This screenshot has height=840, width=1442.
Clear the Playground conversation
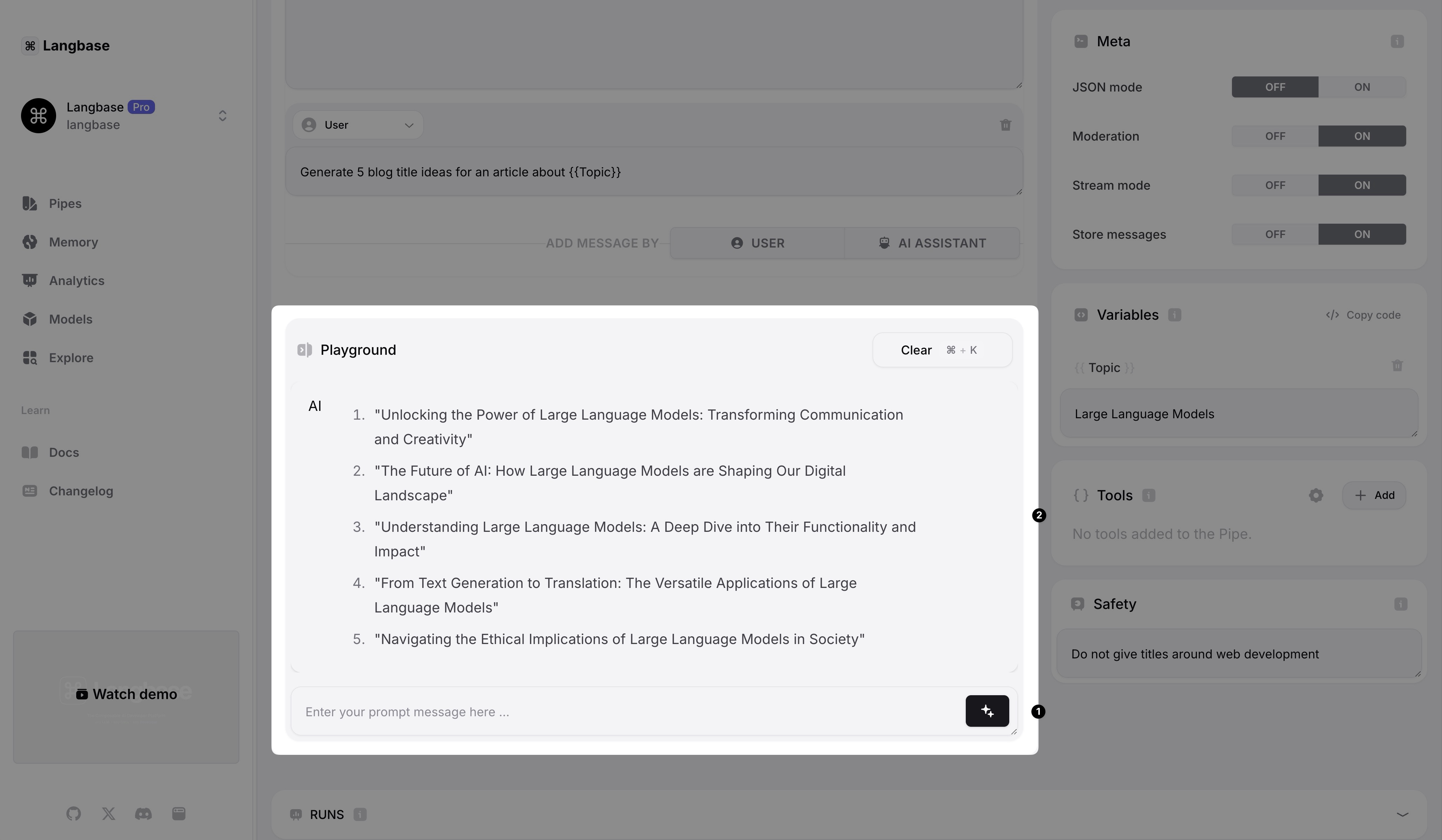941,350
